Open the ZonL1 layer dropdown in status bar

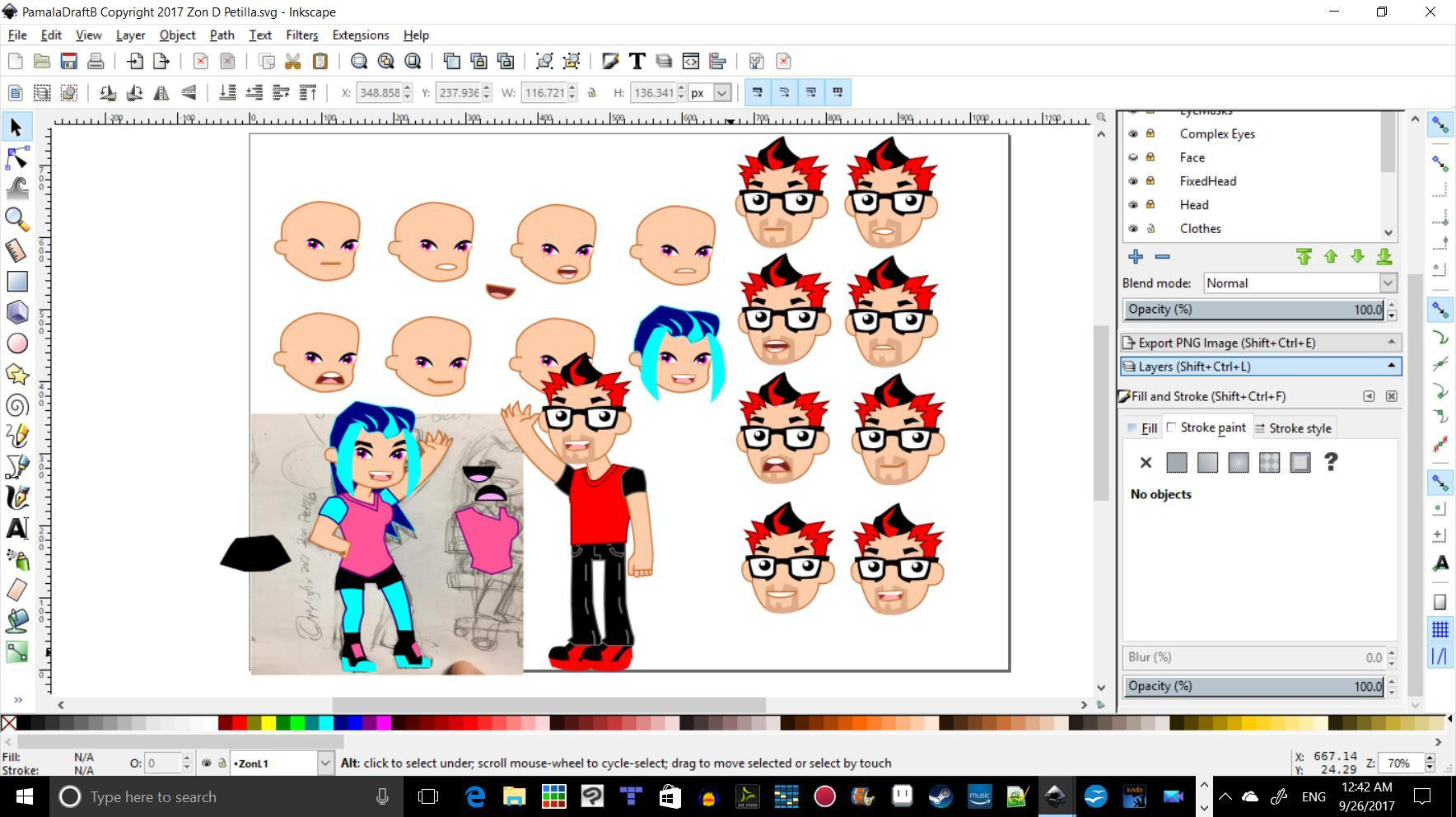(282, 763)
